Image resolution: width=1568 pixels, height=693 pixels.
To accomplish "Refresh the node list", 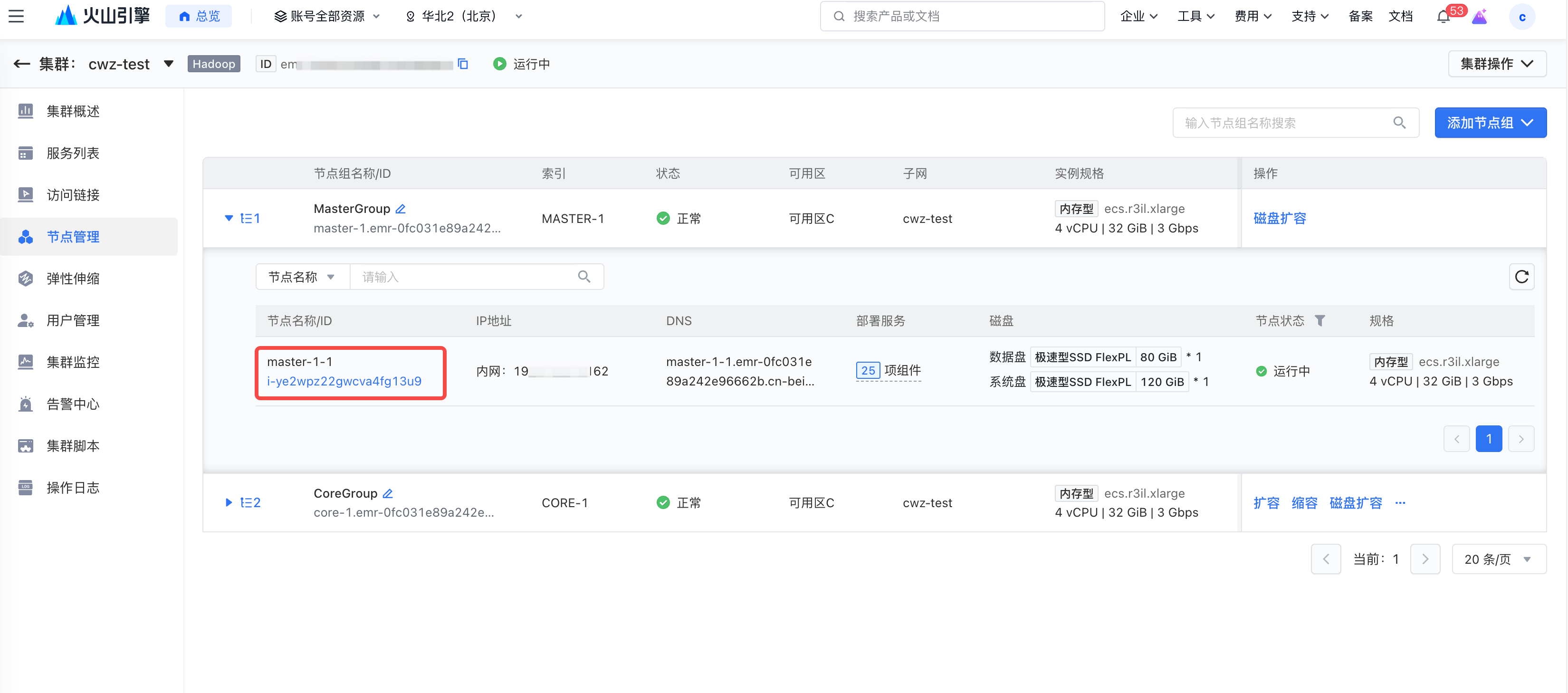I will point(1521,277).
